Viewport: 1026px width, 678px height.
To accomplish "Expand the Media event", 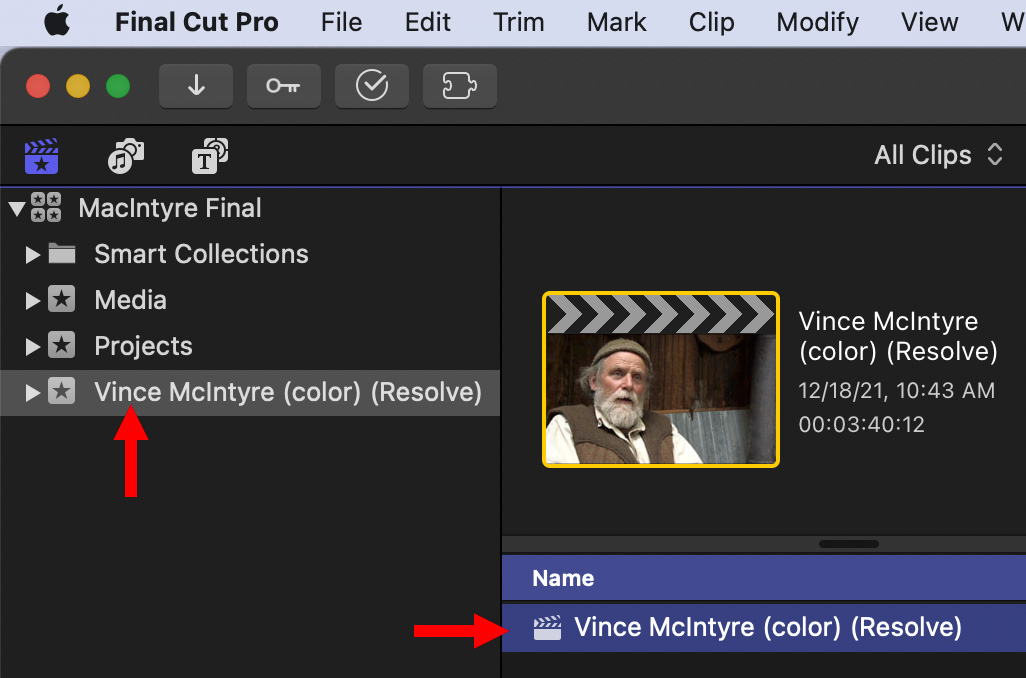I will point(33,301).
